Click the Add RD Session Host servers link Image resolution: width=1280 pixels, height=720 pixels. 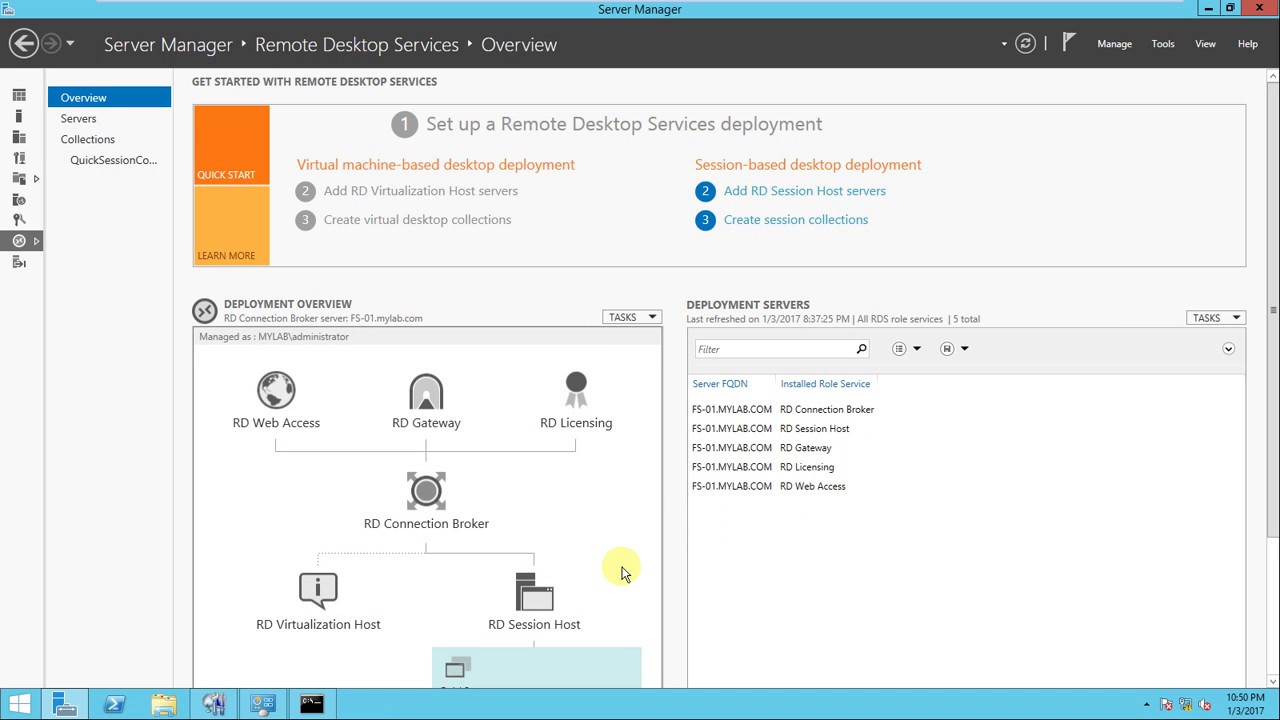coord(805,191)
